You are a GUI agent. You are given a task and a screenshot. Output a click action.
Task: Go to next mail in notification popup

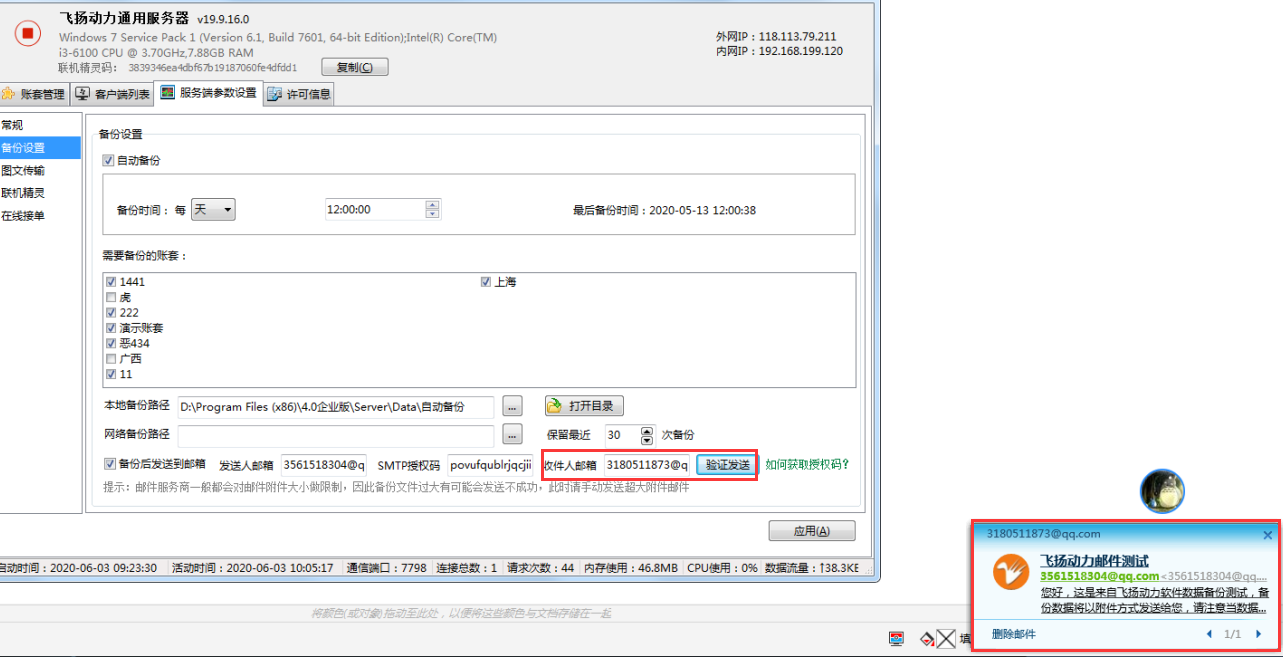click(1258, 634)
